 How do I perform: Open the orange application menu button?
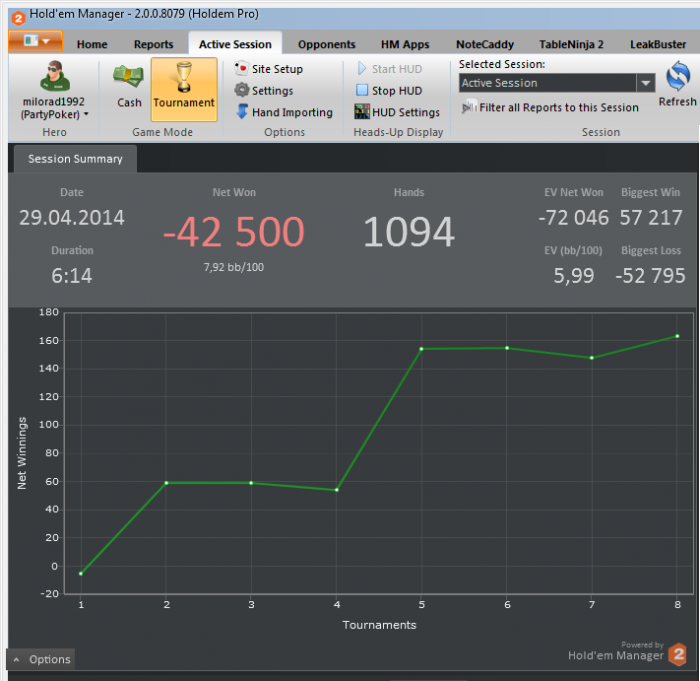[x=35, y=41]
